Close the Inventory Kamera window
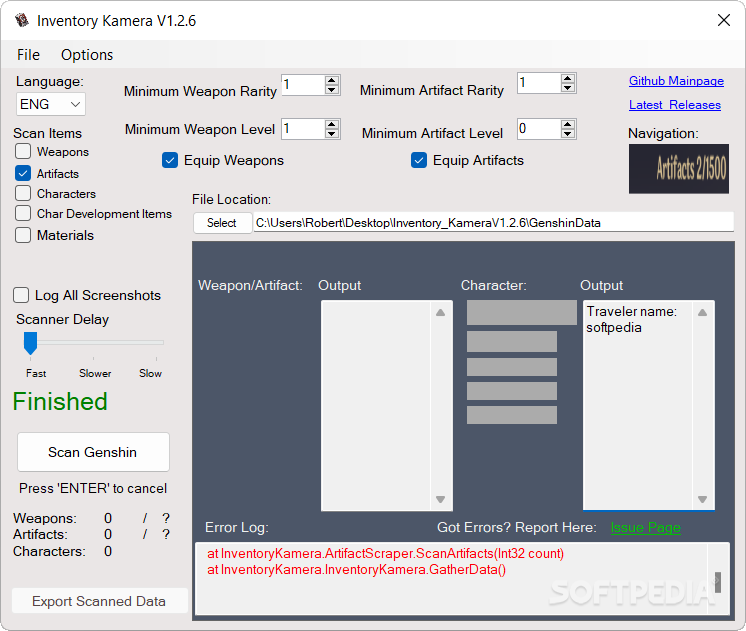 point(724,20)
